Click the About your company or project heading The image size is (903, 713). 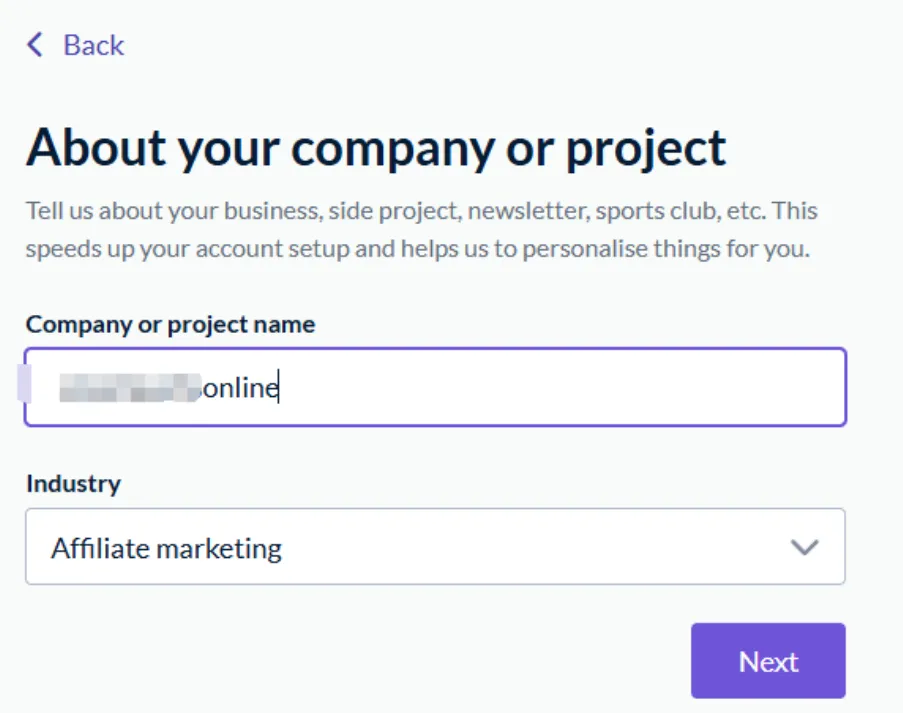point(376,148)
